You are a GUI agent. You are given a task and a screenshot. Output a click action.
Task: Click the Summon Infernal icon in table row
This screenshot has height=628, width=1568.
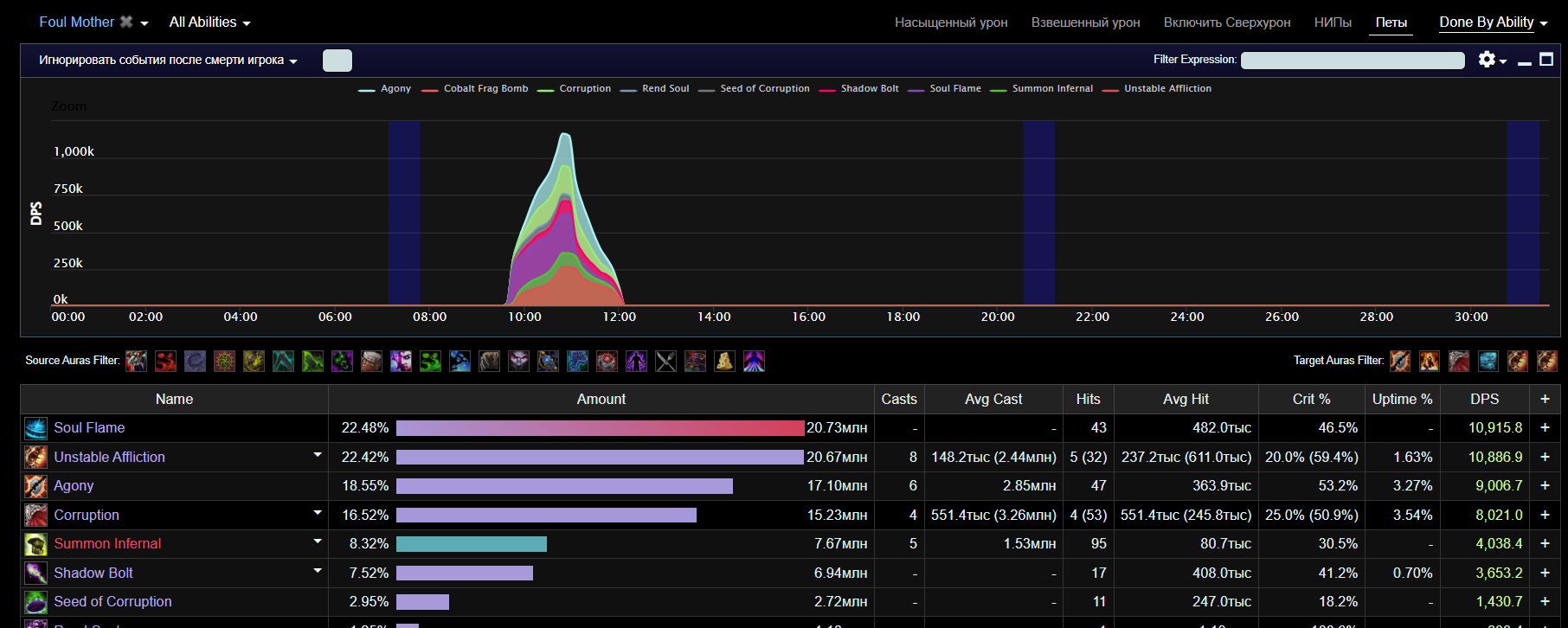(35, 544)
